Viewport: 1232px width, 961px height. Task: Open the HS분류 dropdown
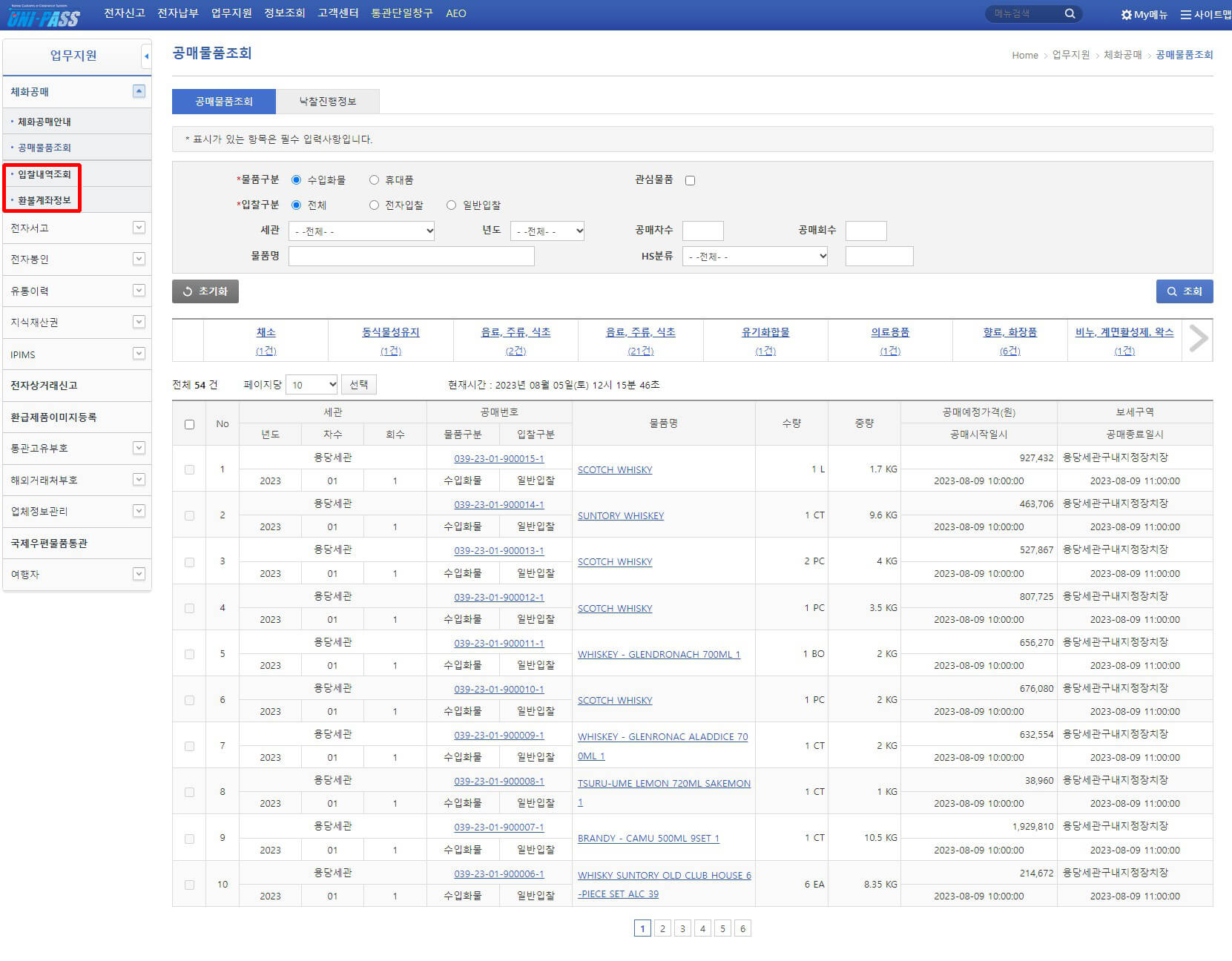point(755,257)
